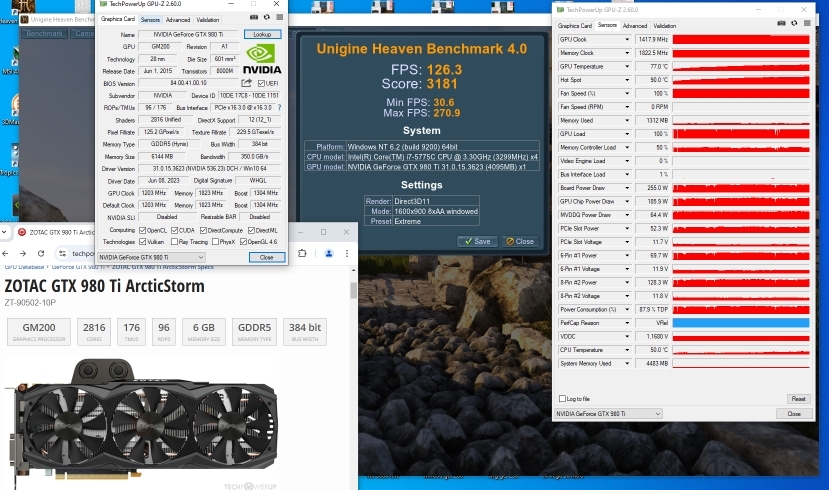Save the Heaven benchmark result
829x490 pixels.
477,241
